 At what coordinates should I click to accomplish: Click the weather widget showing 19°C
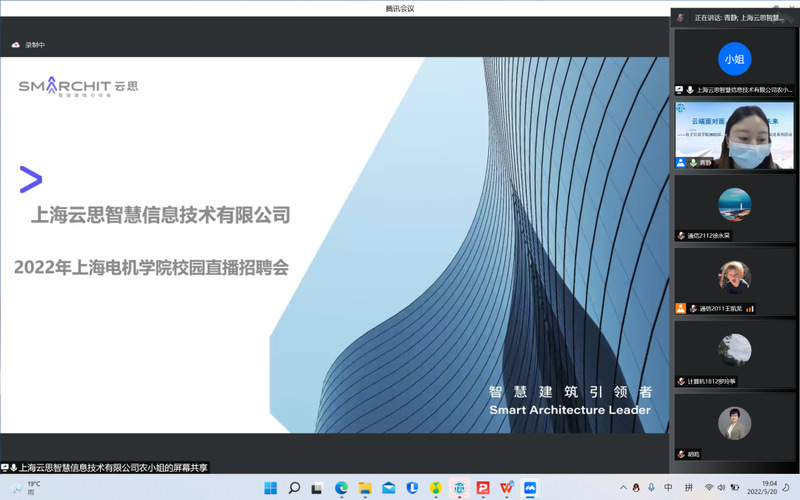click(25, 488)
